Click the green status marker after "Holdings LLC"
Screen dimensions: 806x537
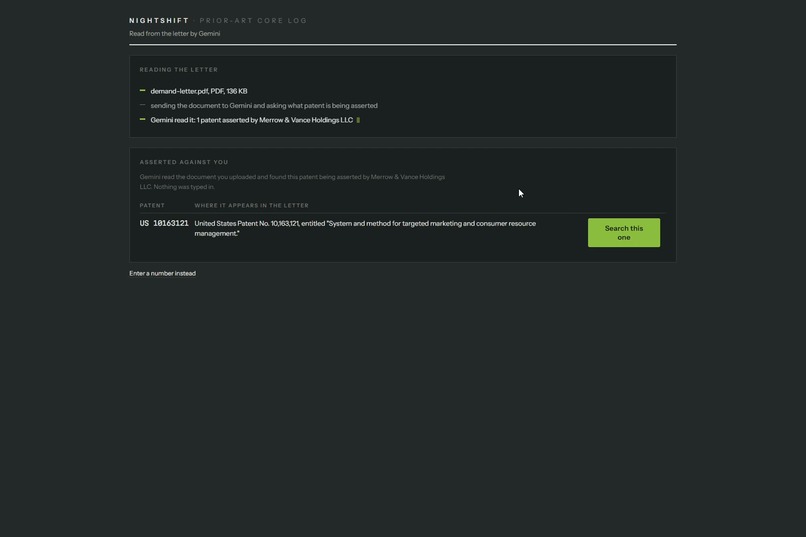click(x=358, y=120)
